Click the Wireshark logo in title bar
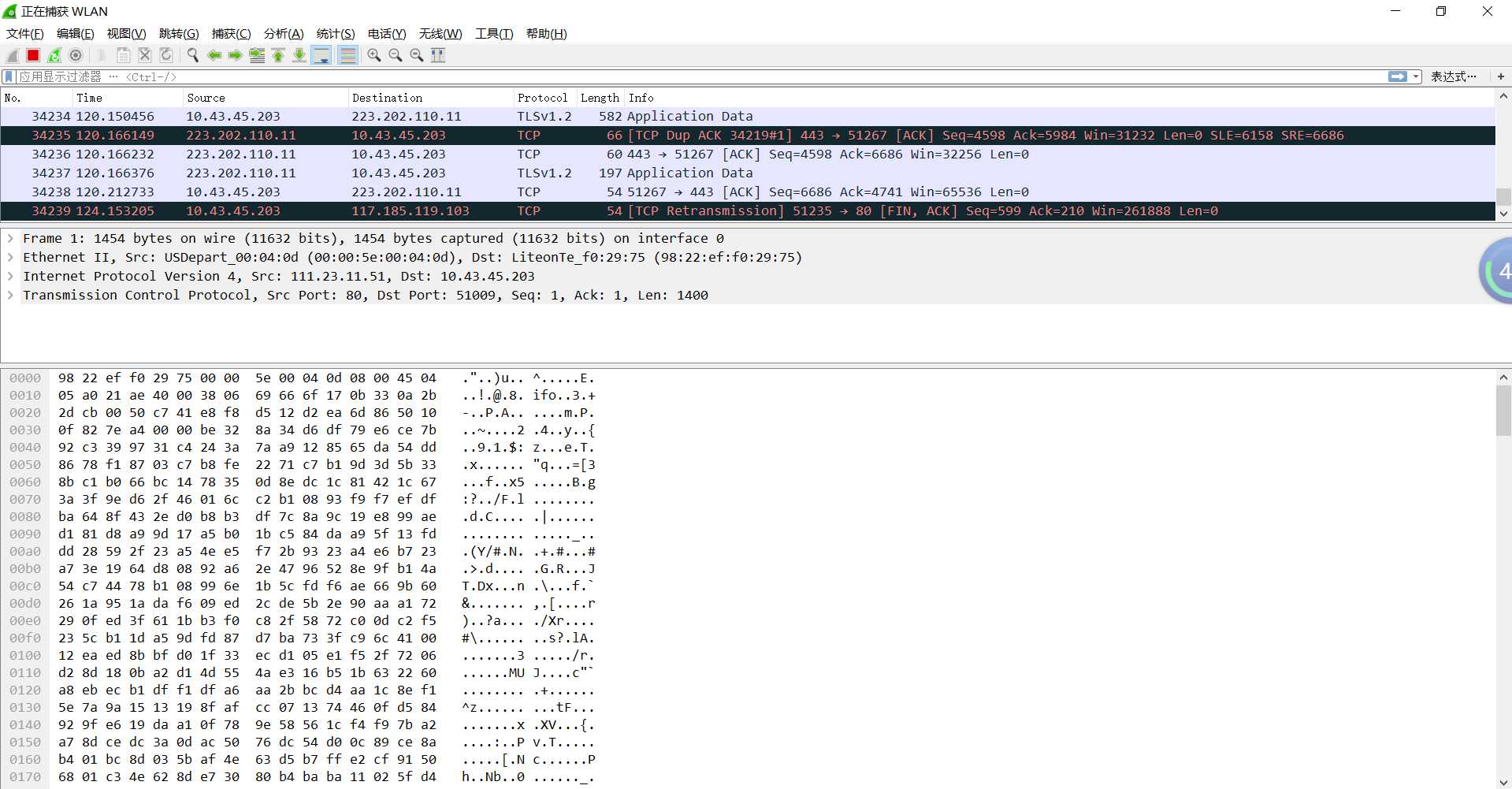This screenshot has height=789, width=1512. click(10, 12)
